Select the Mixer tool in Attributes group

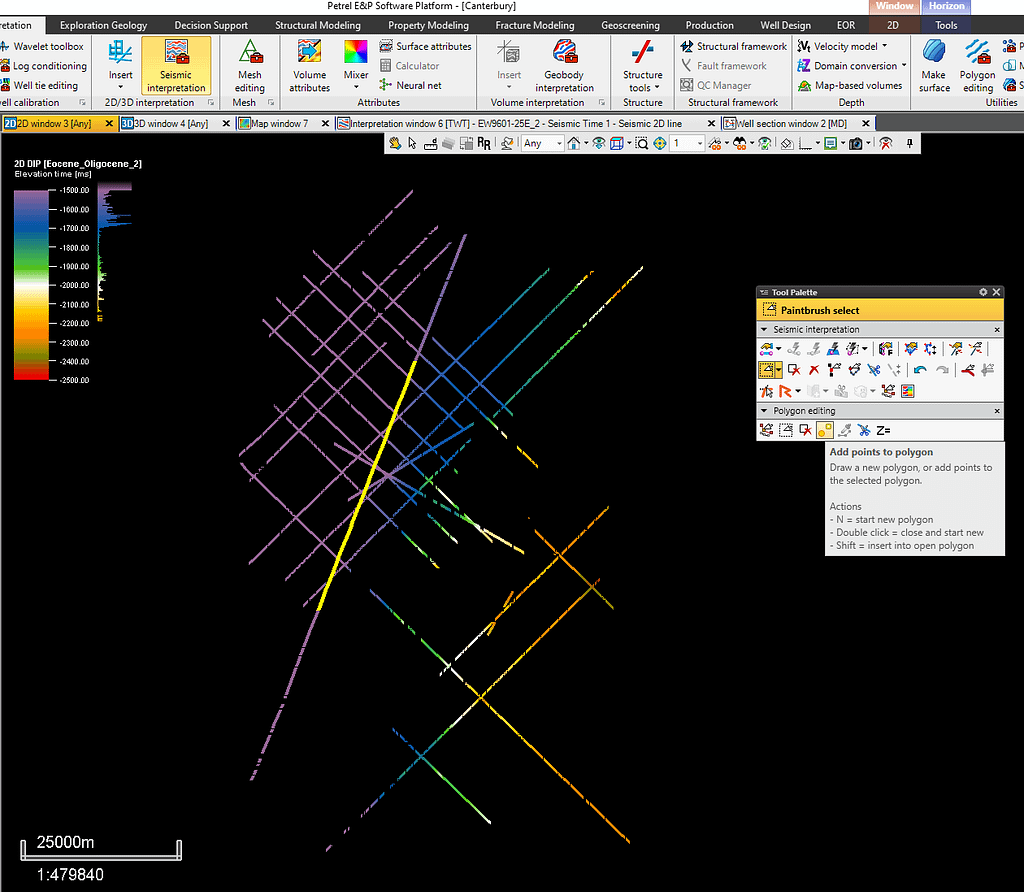356,62
